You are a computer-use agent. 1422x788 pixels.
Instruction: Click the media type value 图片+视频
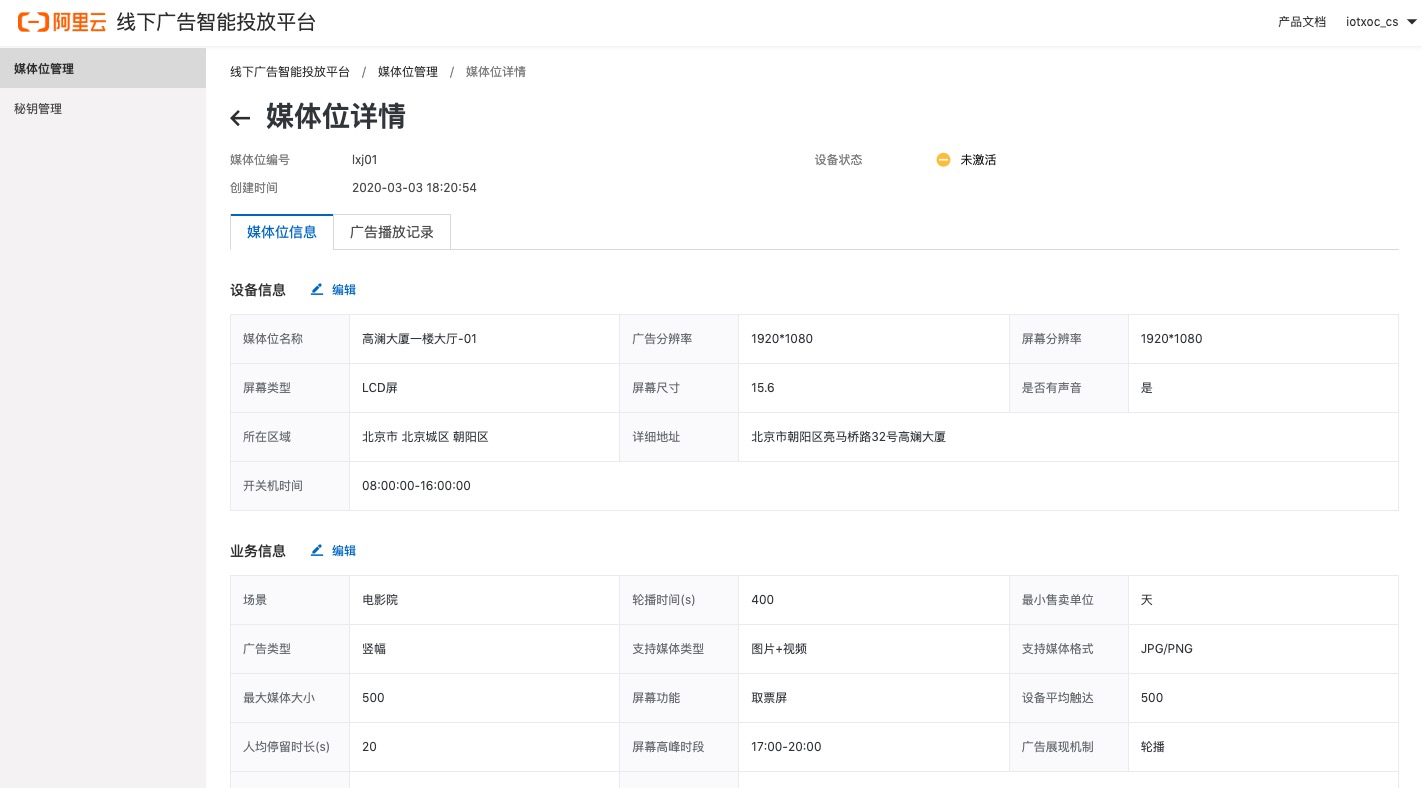tap(779, 649)
